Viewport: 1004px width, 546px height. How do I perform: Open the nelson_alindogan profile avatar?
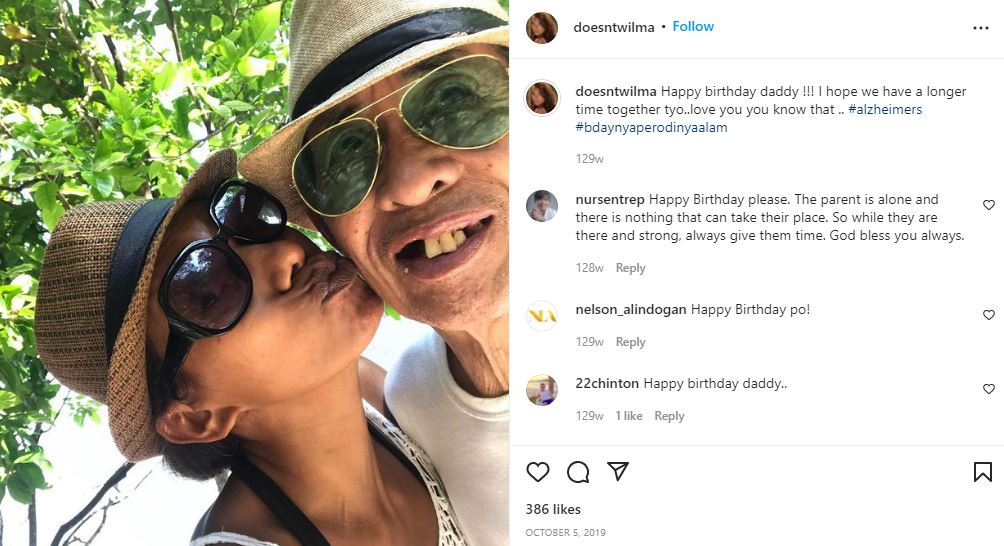(x=542, y=316)
